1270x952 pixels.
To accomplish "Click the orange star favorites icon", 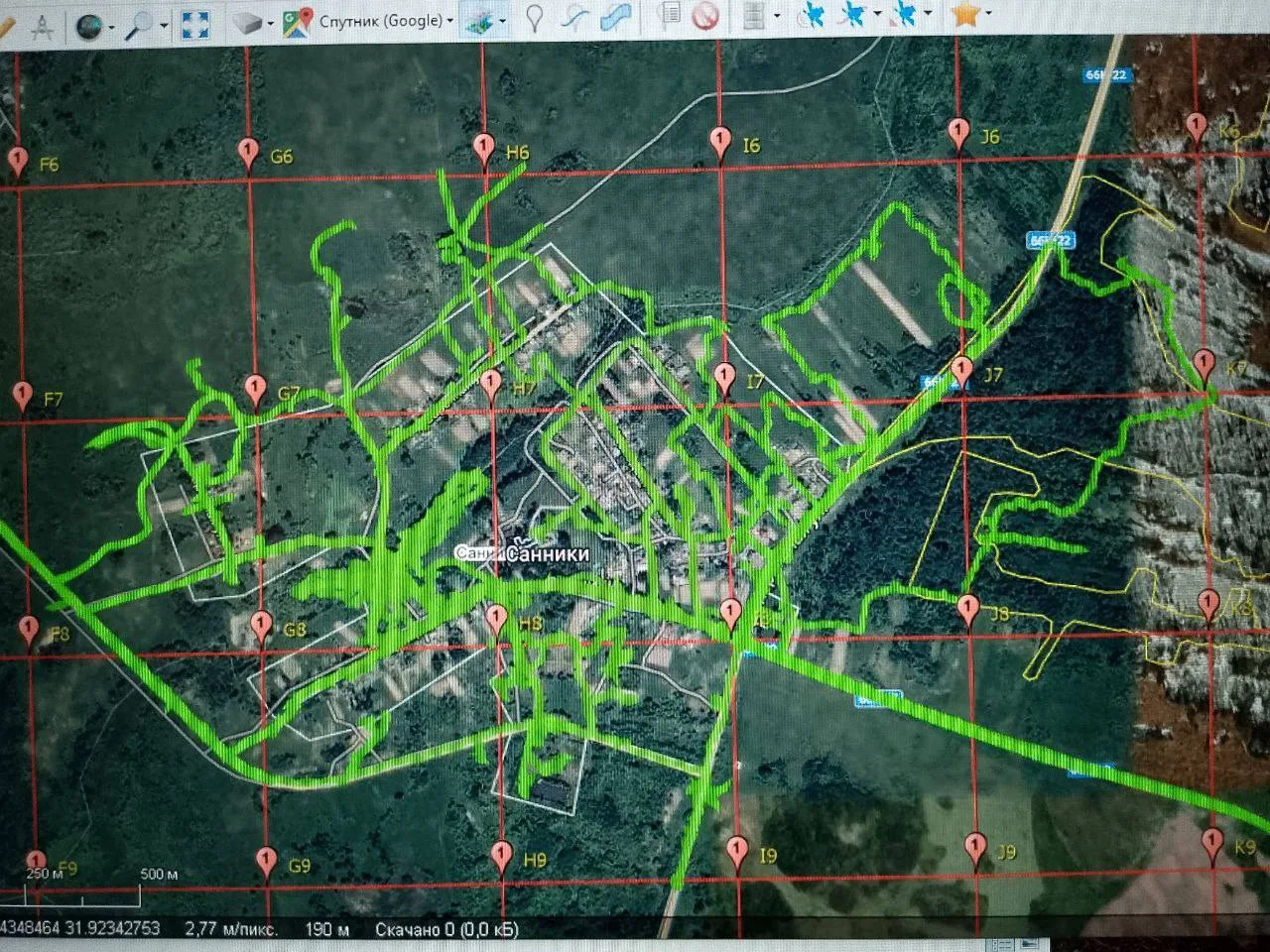I will click(965, 13).
